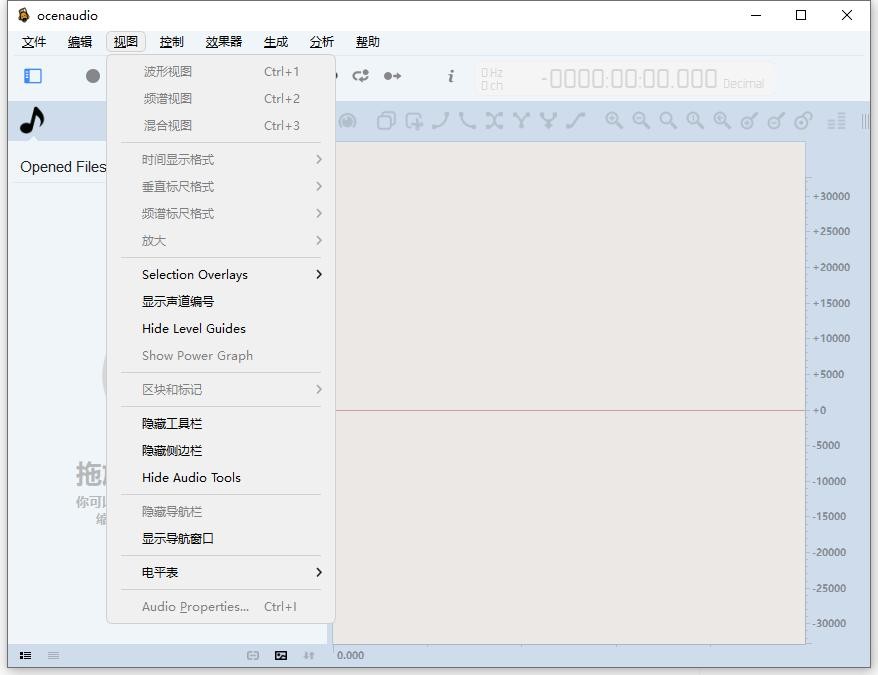This screenshot has height=675, width=878.
Task: Open the 编辑 menu
Action: [x=80, y=42]
